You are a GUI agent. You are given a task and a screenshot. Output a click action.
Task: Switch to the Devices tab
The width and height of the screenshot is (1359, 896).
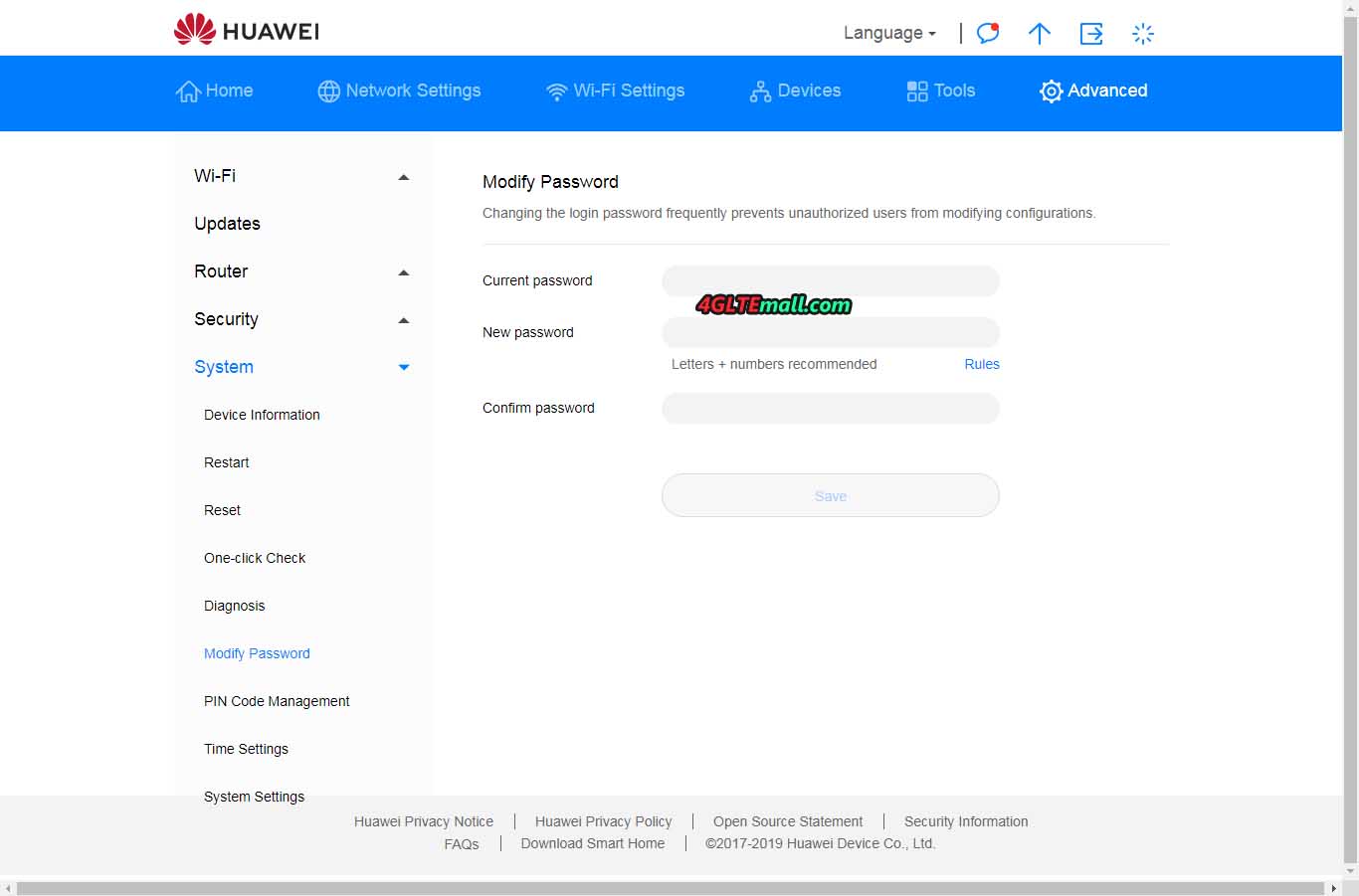pos(795,90)
